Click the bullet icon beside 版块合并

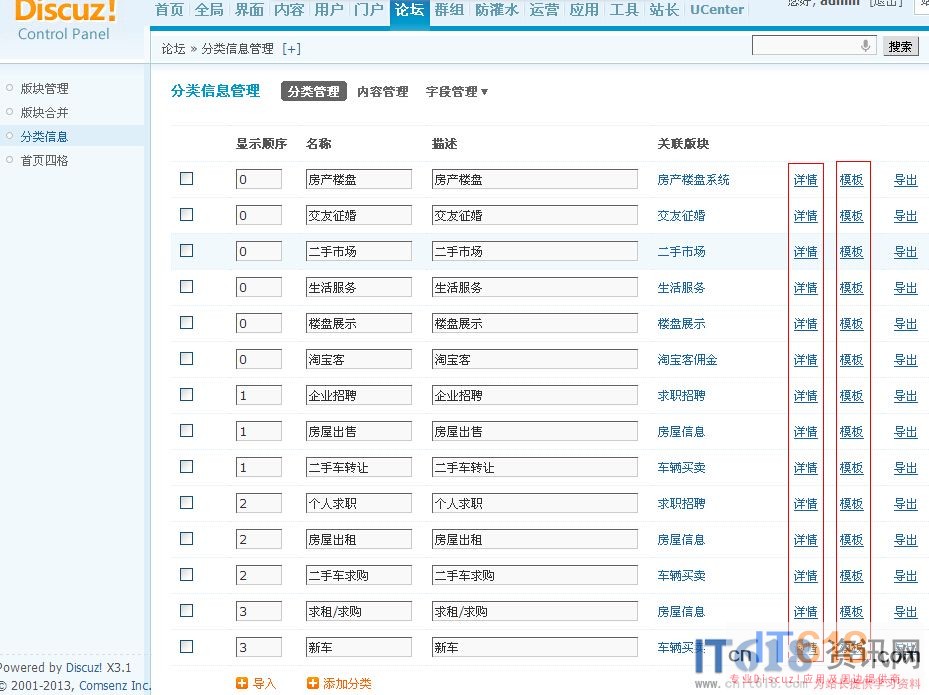coord(10,112)
